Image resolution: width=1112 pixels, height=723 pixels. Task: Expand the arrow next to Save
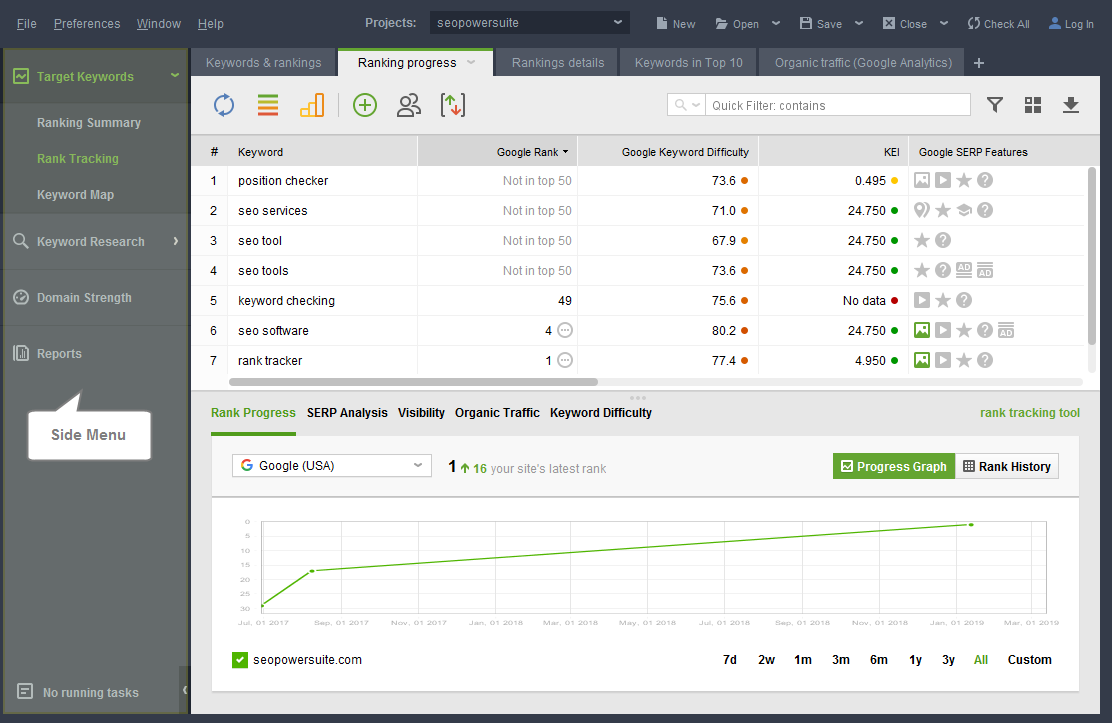click(859, 23)
